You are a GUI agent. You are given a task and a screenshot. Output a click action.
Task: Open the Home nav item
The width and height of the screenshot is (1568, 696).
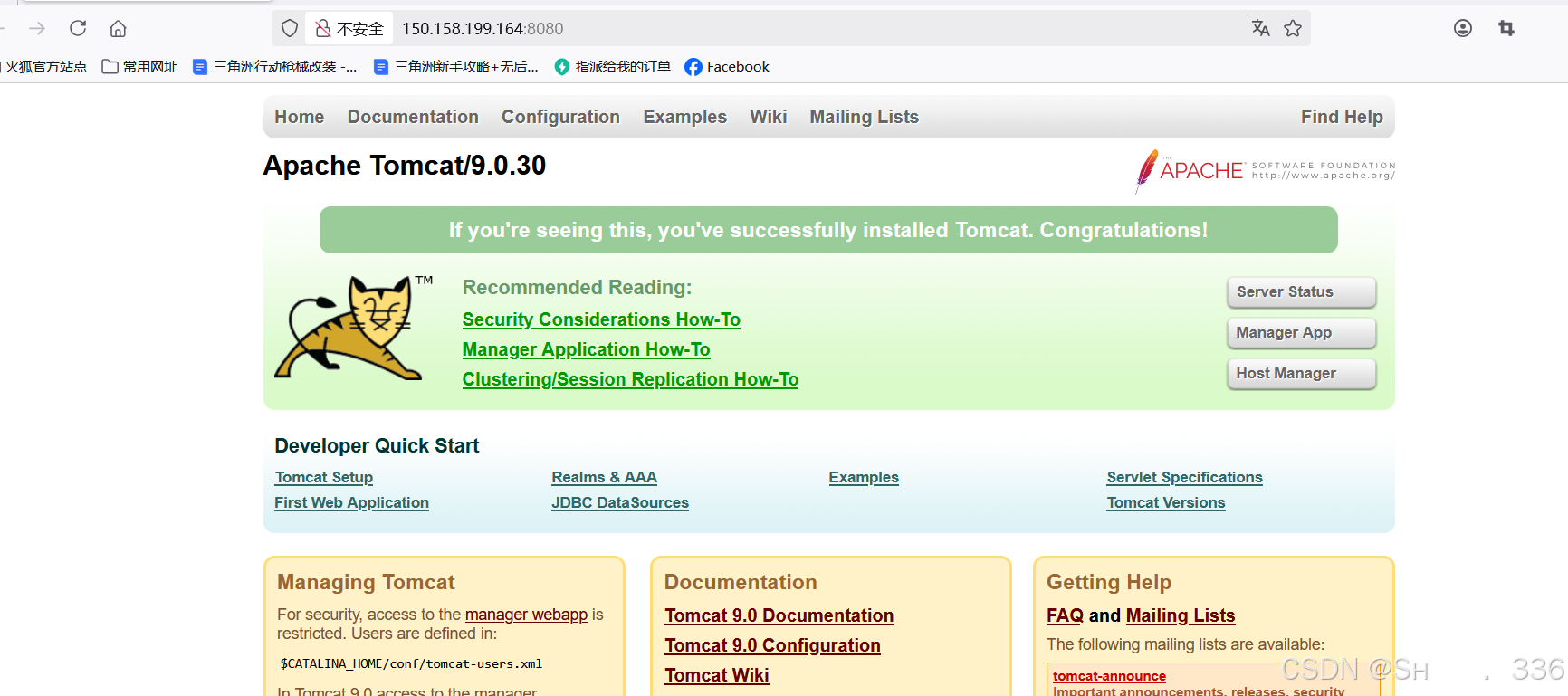[300, 117]
